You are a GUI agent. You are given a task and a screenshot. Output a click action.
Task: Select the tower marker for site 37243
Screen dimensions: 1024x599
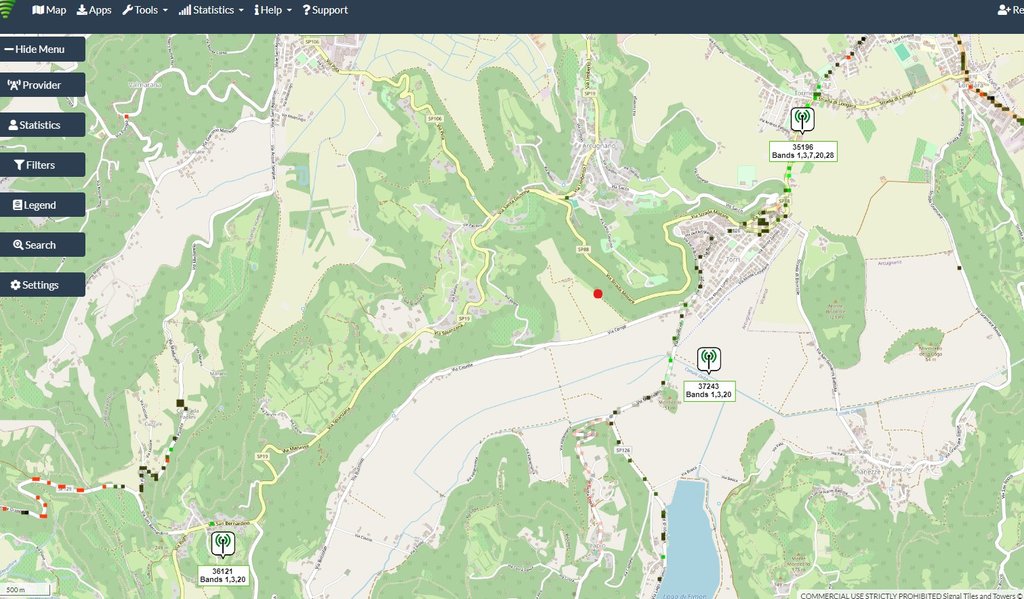coord(709,359)
